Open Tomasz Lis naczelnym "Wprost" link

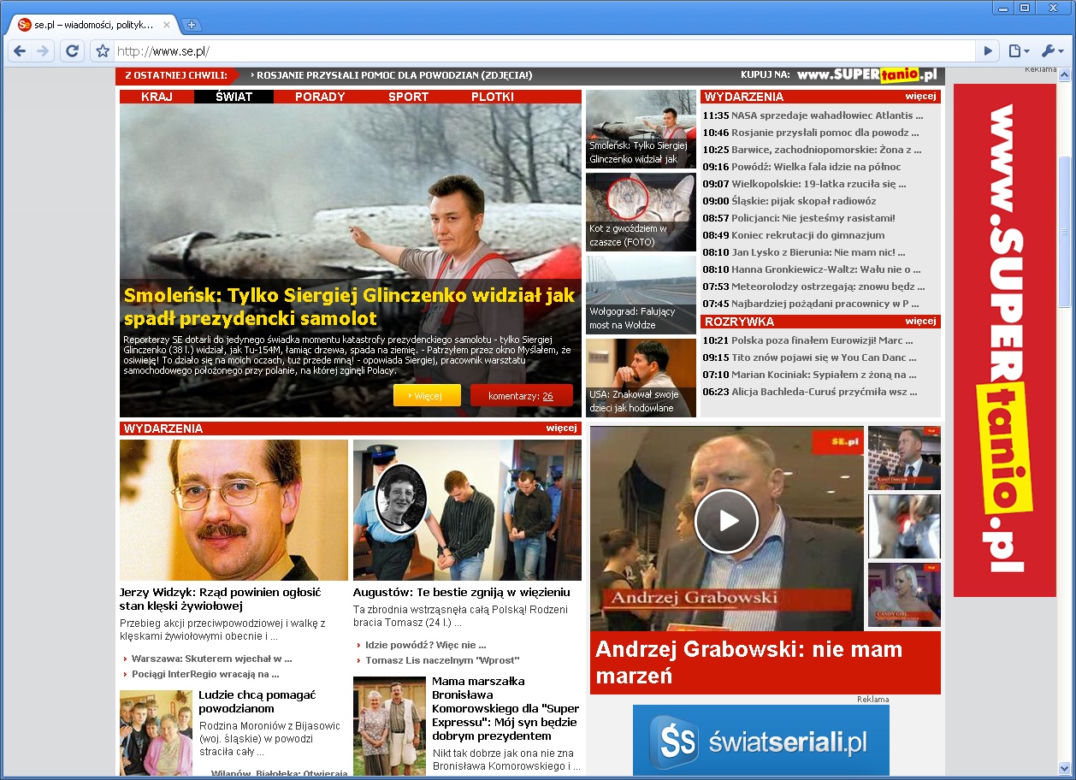442,661
